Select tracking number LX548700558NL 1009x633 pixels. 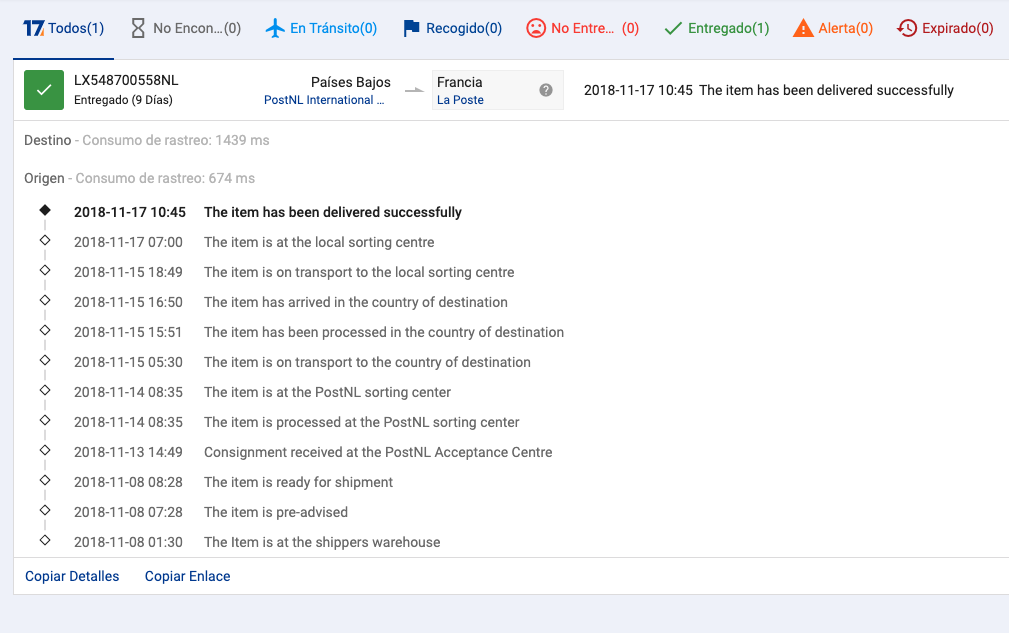click(126, 80)
